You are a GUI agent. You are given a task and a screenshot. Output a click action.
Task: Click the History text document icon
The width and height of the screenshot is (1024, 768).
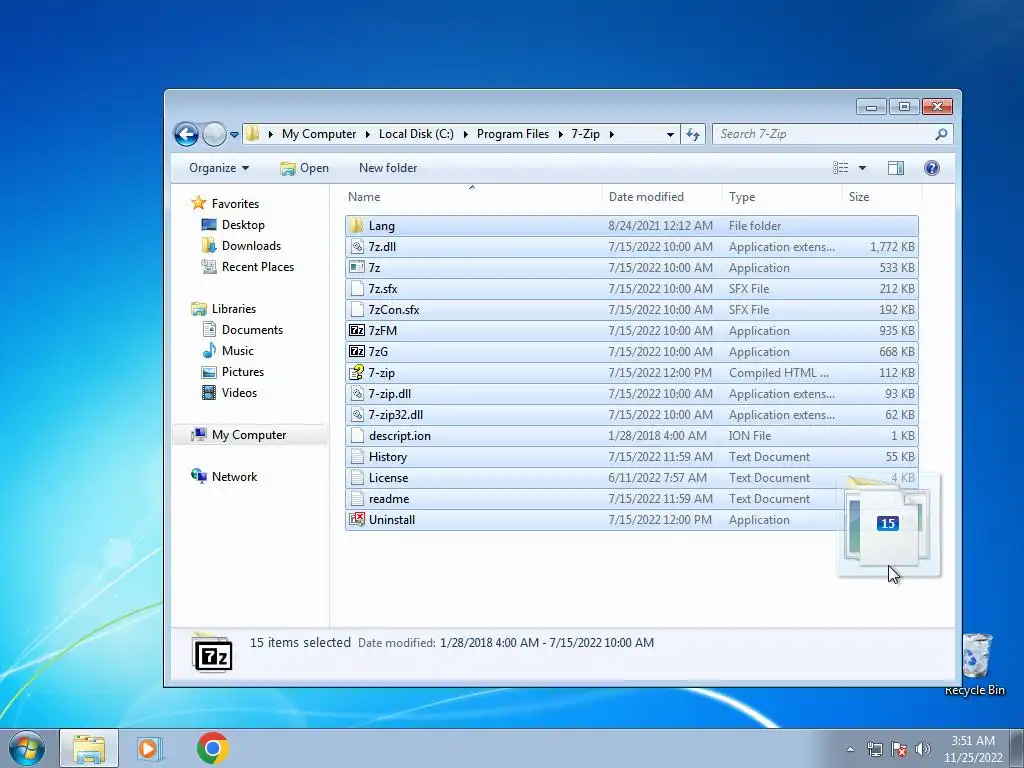pyautogui.click(x=357, y=456)
